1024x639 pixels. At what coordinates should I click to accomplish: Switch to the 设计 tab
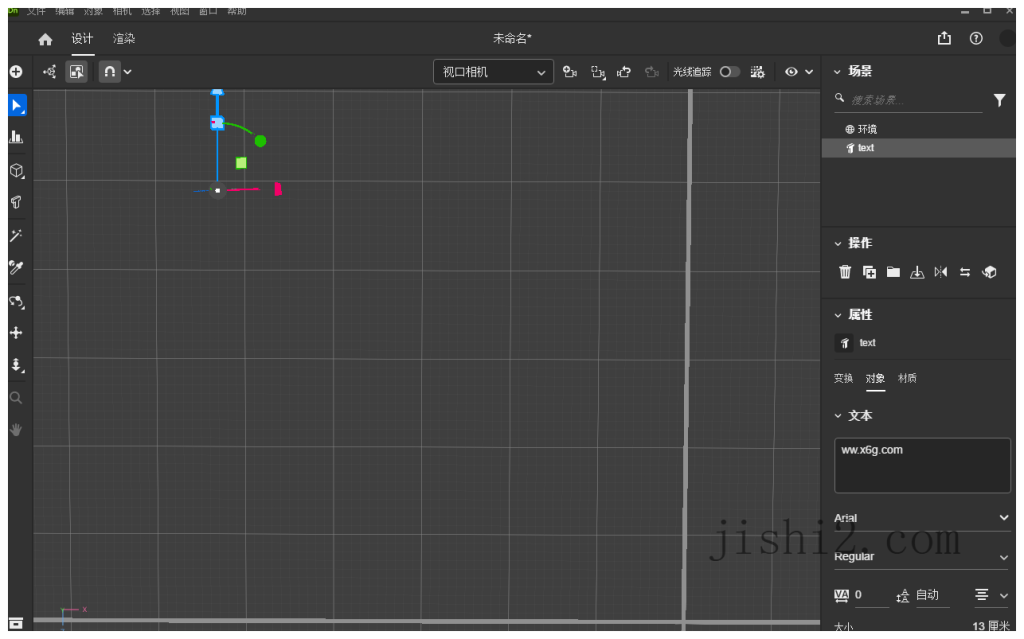(x=82, y=39)
